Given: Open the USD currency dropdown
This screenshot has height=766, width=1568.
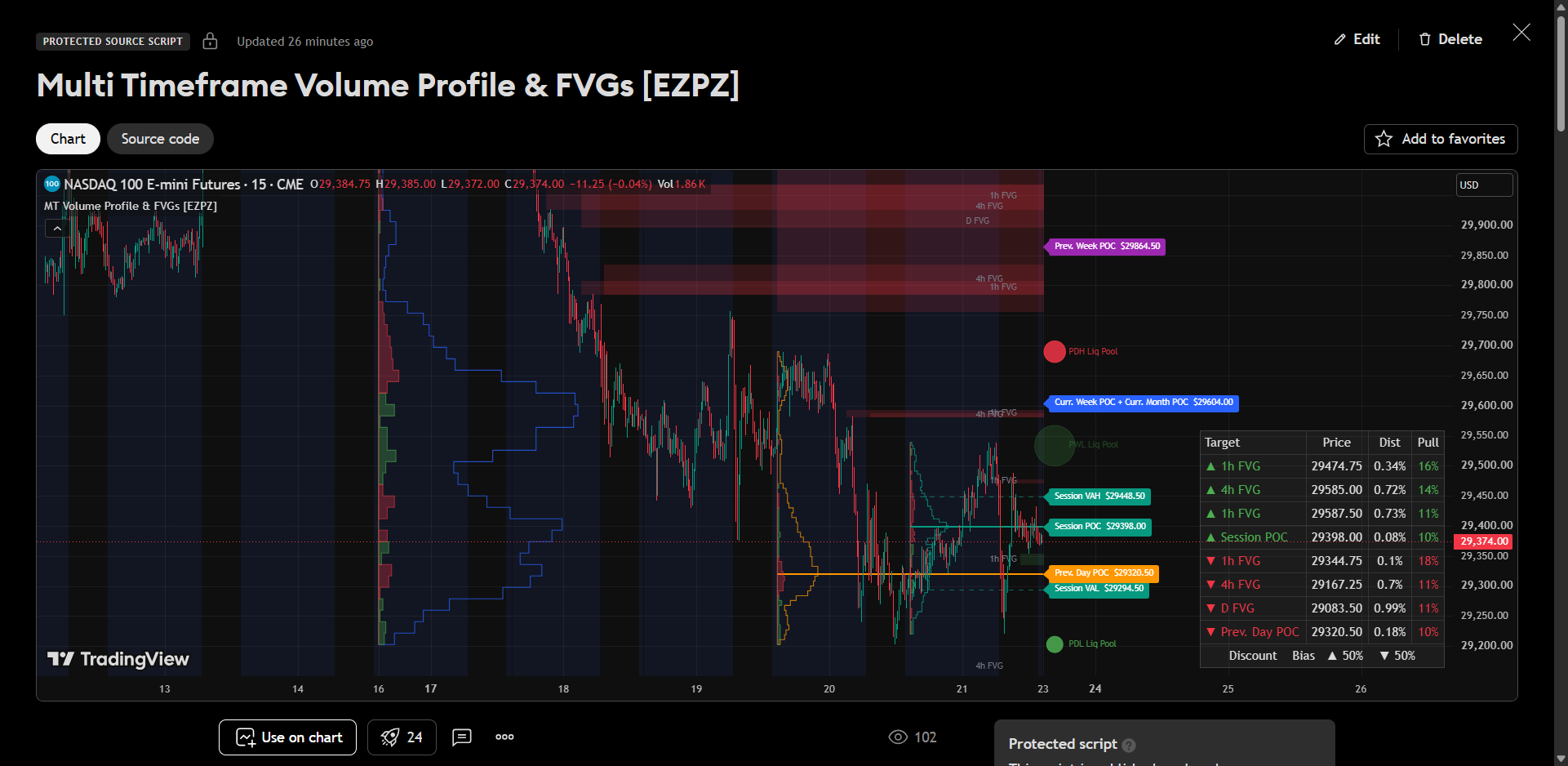Looking at the screenshot, I should coord(1485,185).
